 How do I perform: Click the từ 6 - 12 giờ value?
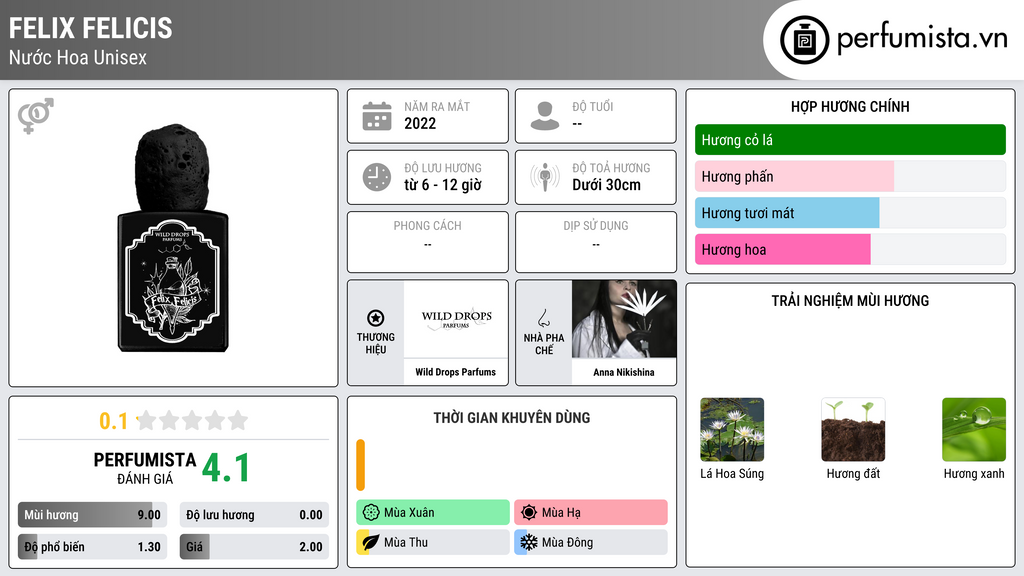click(443, 185)
